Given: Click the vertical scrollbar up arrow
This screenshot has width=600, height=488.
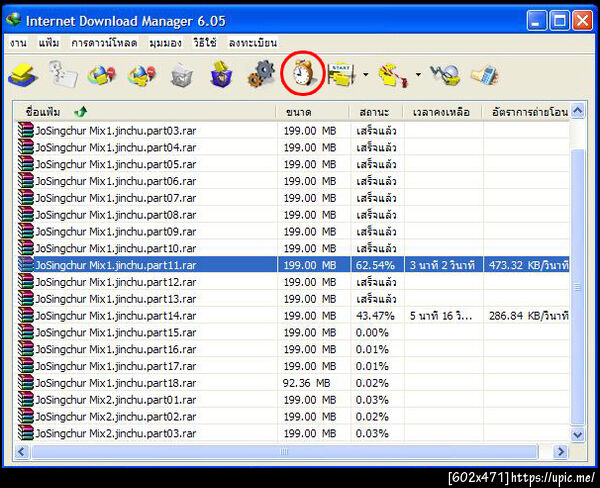Looking at the screenshot, I should click(x=577, y=111).
